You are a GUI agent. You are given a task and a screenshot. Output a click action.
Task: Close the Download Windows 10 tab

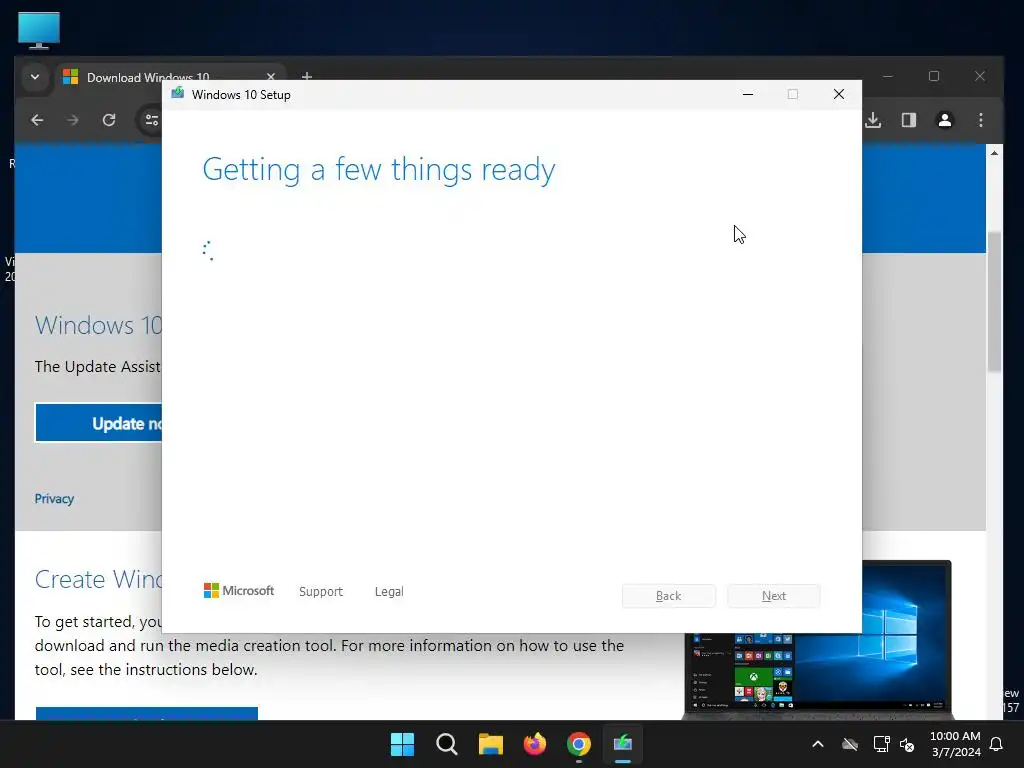(x=270, y=76)
